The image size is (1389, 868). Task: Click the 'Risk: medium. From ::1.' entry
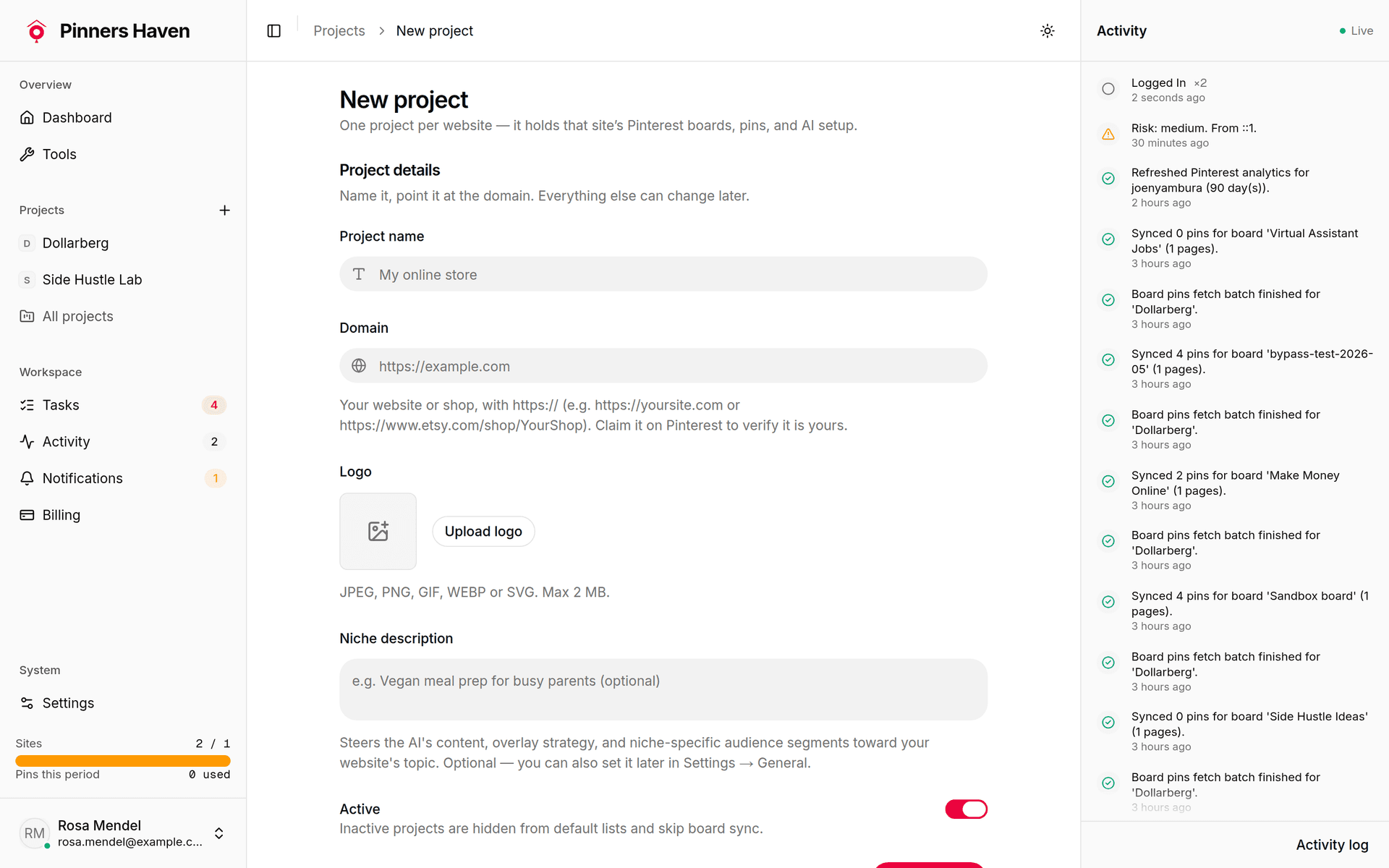1194,128
